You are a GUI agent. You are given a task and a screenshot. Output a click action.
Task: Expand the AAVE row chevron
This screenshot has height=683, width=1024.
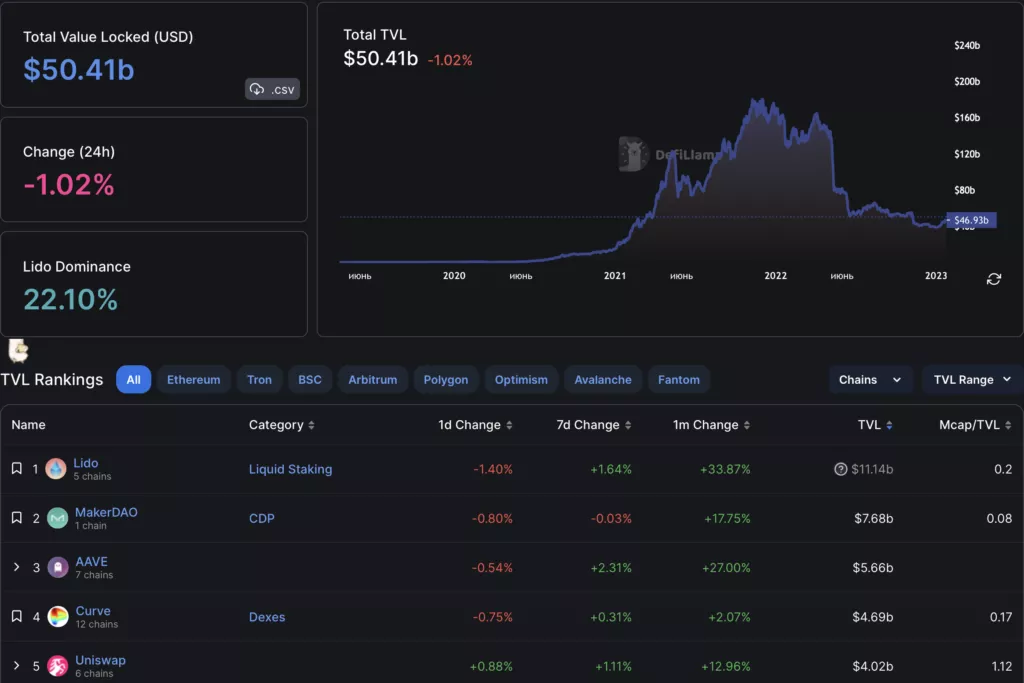coord(16,567)
